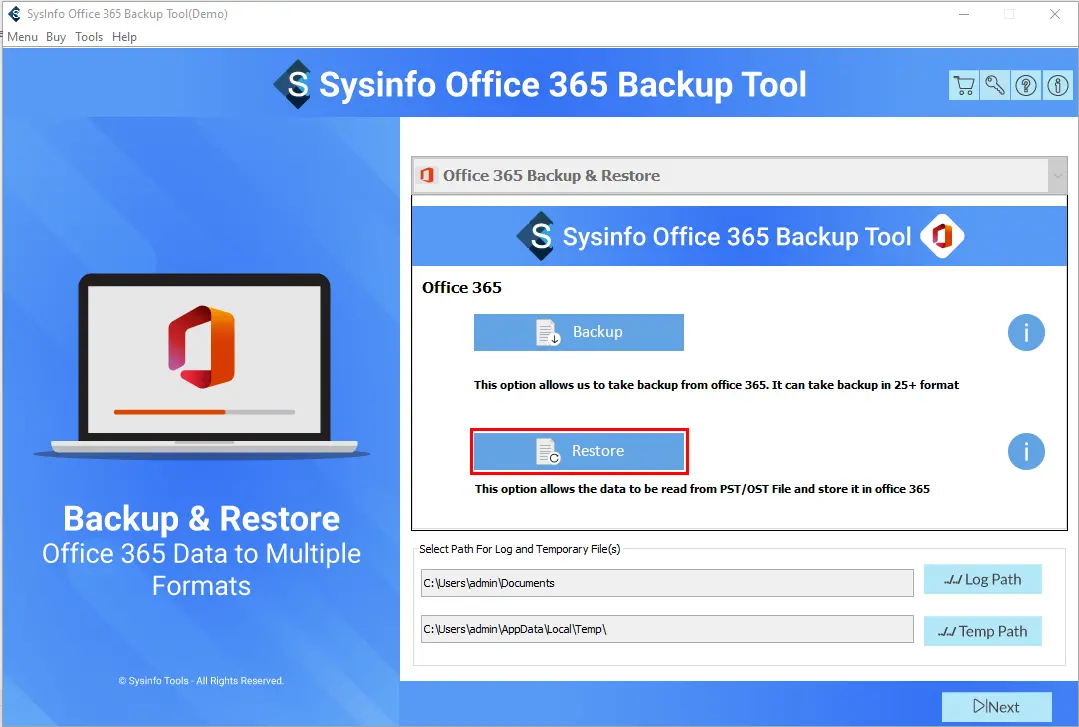The height and width of the screenshot is (727, 1079).
Task: Open the Tools menu
Action: pyautogui.click(x=89, y=37)
